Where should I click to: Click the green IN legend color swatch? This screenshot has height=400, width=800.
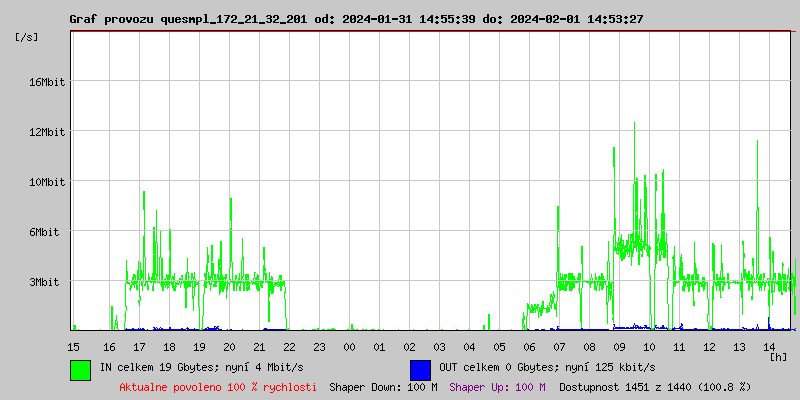(80, 369)
